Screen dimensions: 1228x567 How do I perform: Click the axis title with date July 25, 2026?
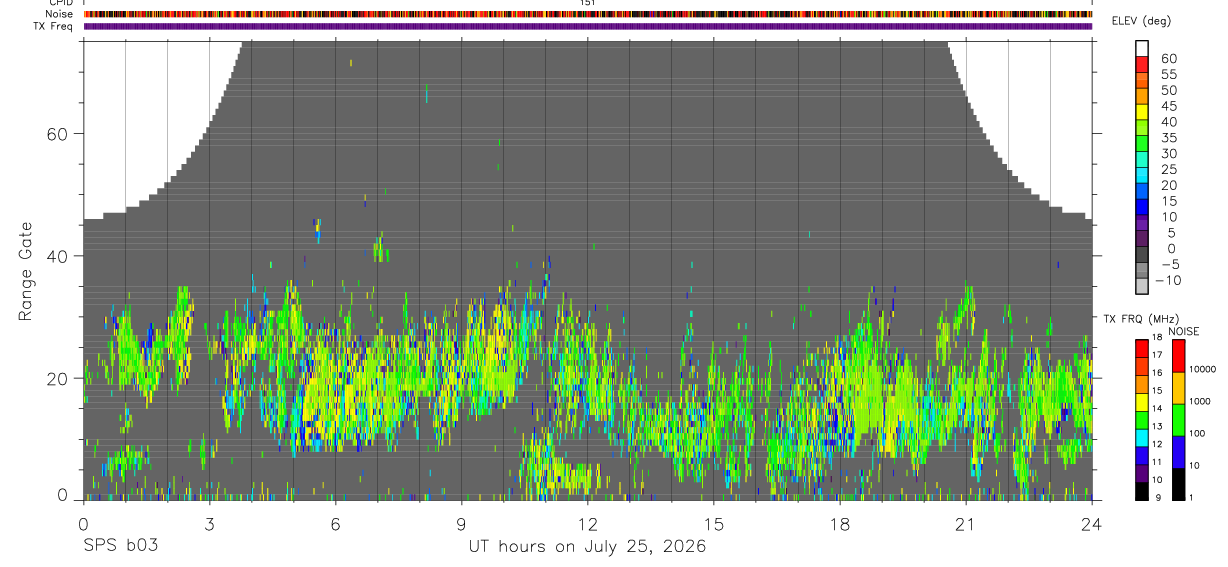[588, 547]
